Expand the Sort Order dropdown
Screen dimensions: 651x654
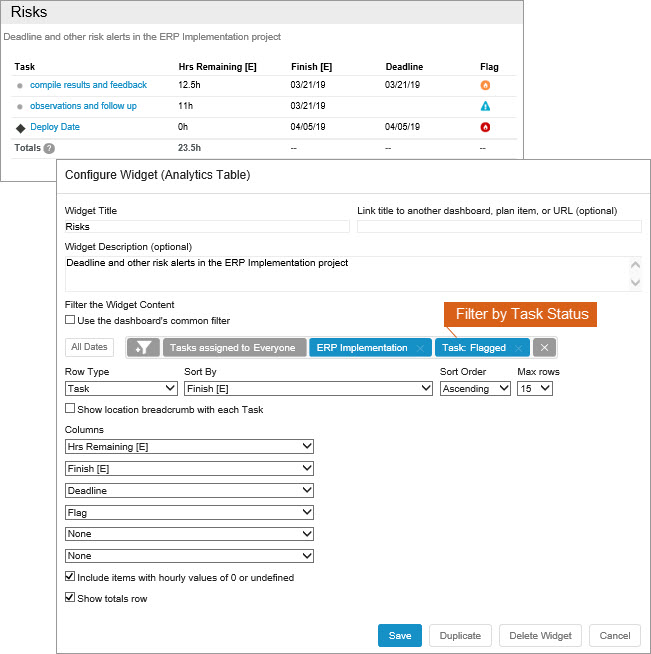[x=475, y=388]
